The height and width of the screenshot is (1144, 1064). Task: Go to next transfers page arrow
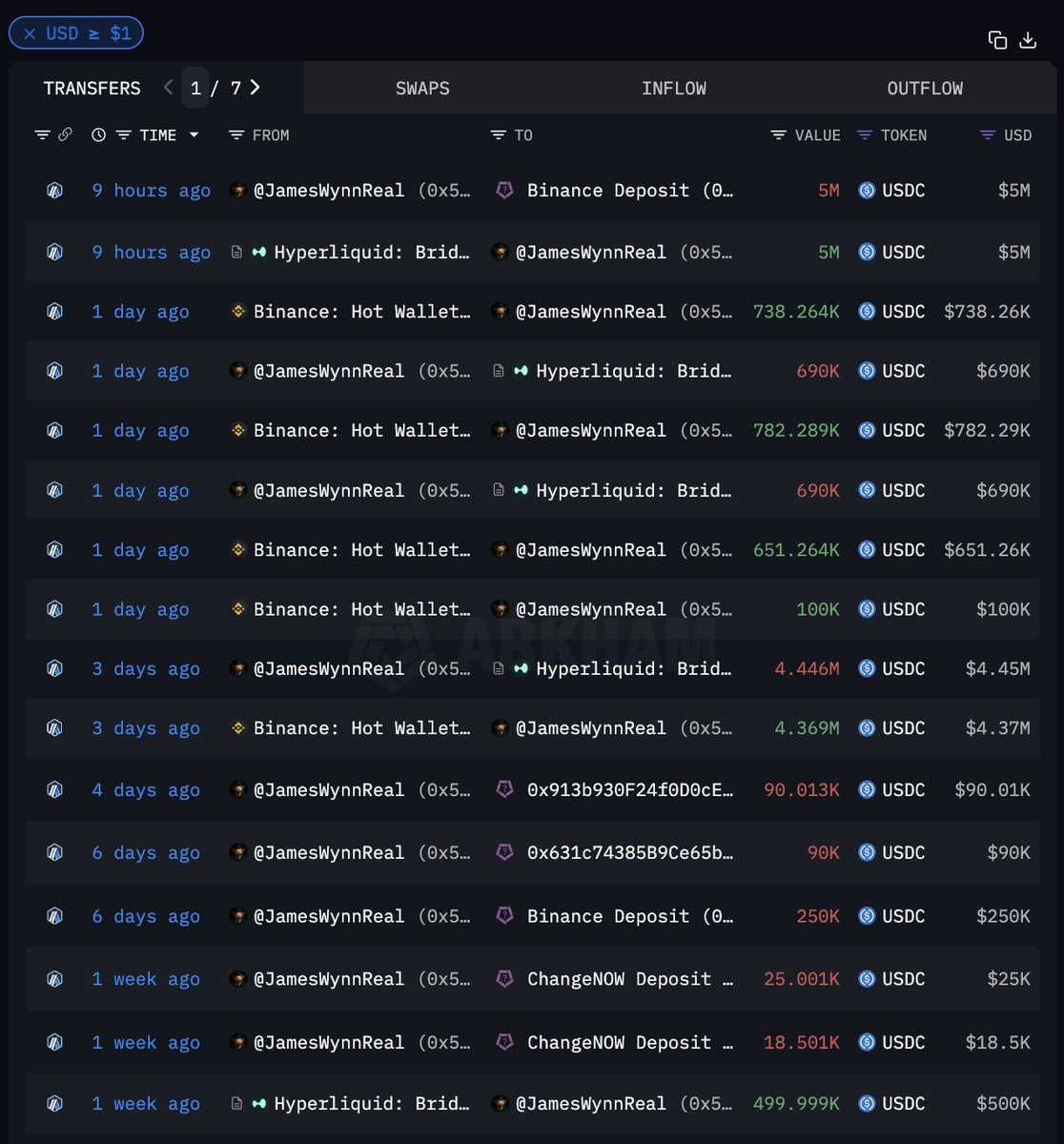tap(255, 88)
